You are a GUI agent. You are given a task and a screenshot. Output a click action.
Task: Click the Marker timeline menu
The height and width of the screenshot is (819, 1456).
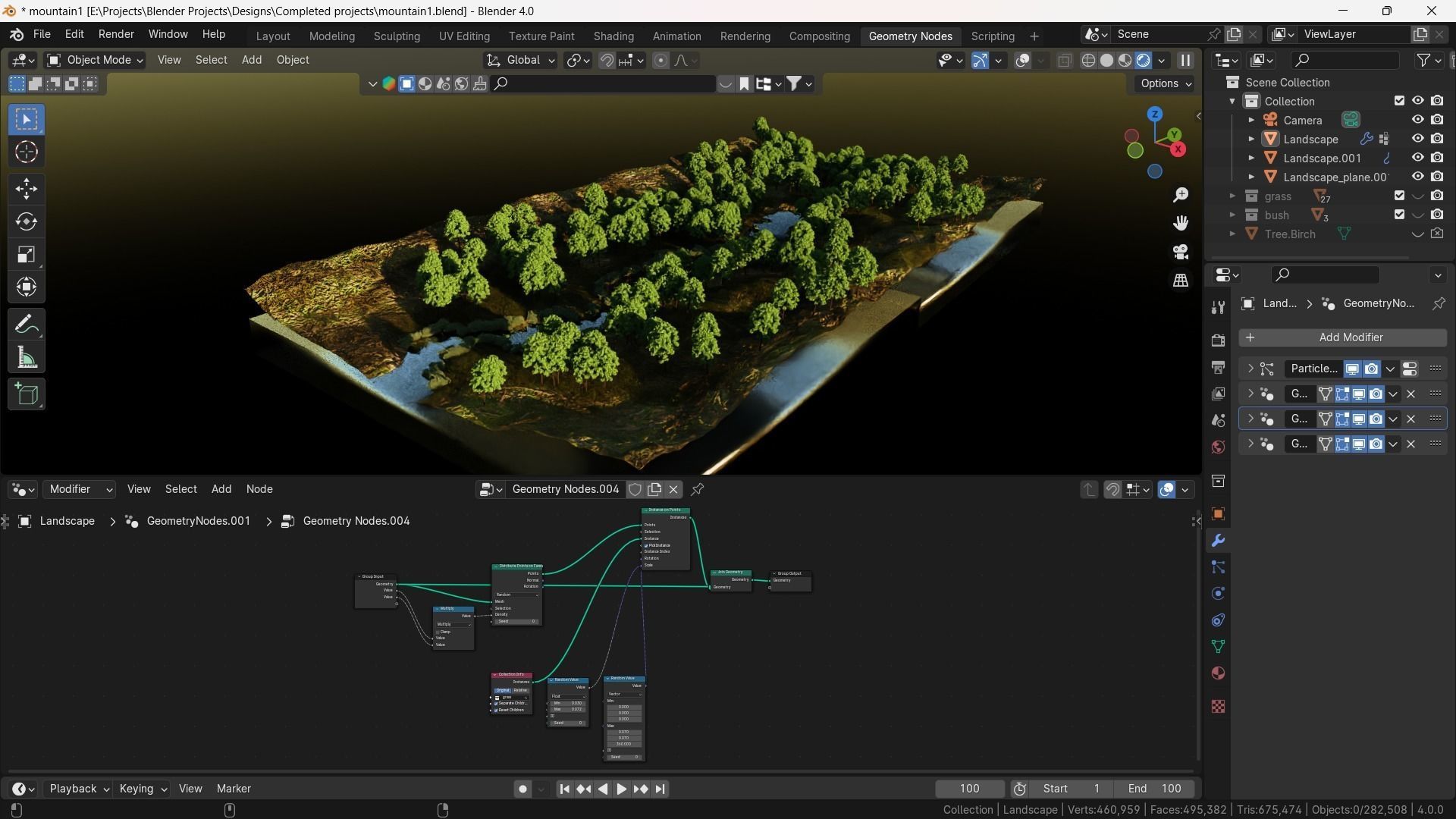(x=234, y=789)
